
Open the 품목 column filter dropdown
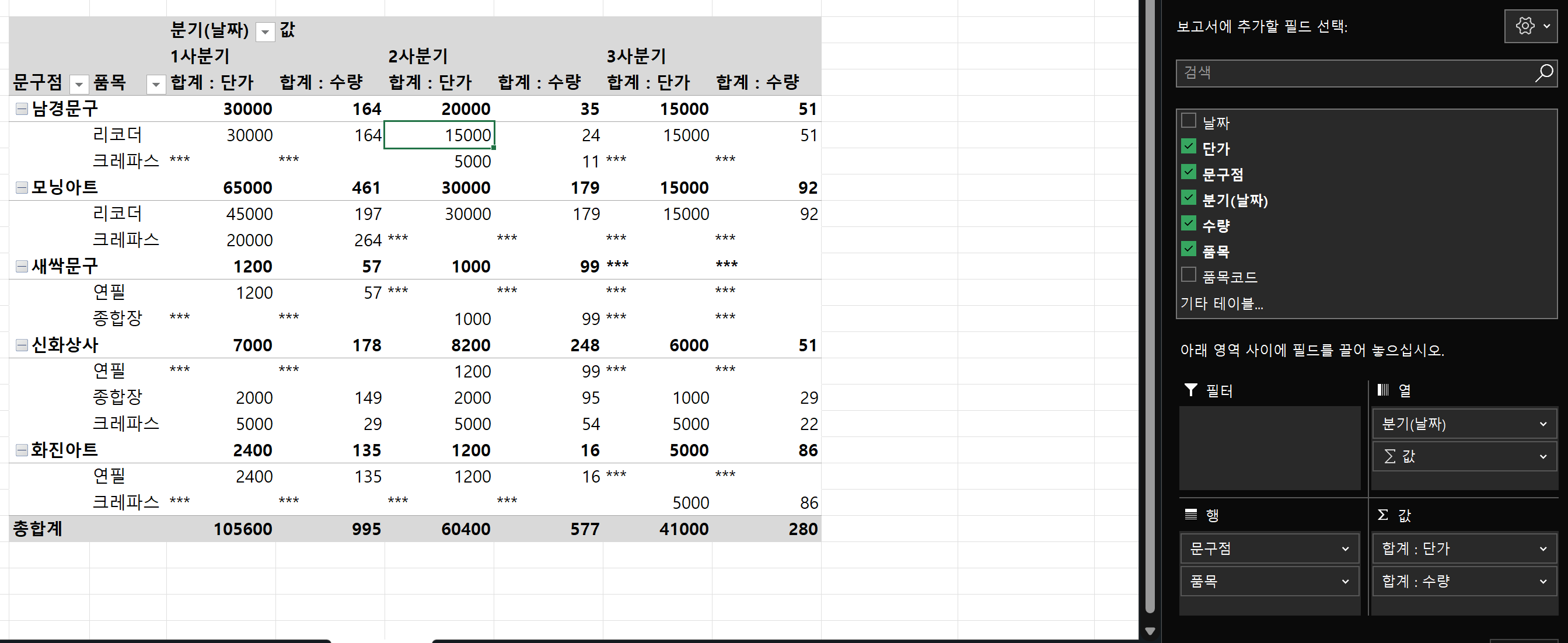click(156, 84)
